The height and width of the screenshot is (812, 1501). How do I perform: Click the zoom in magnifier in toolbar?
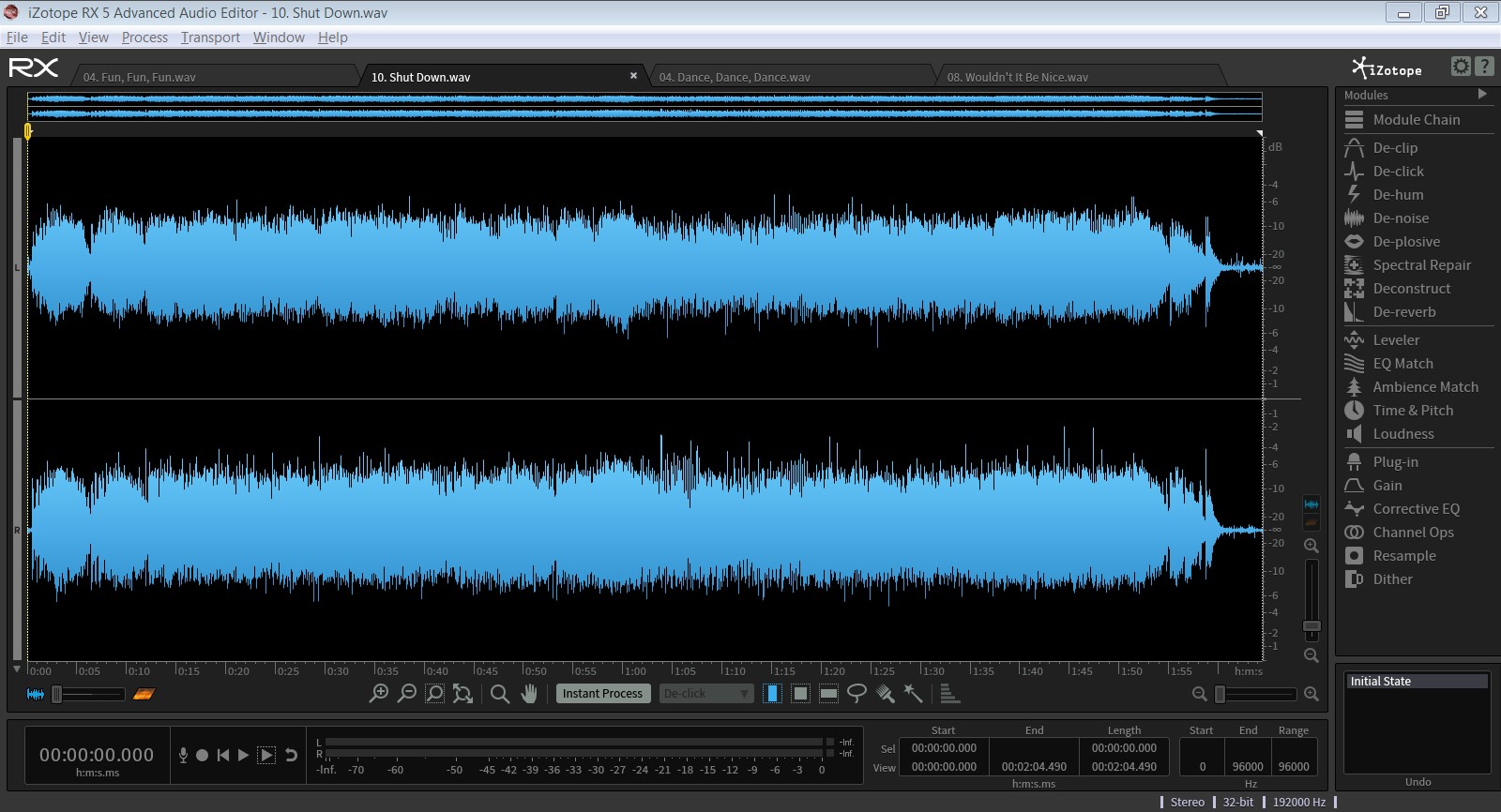click(x=379, y=694)
